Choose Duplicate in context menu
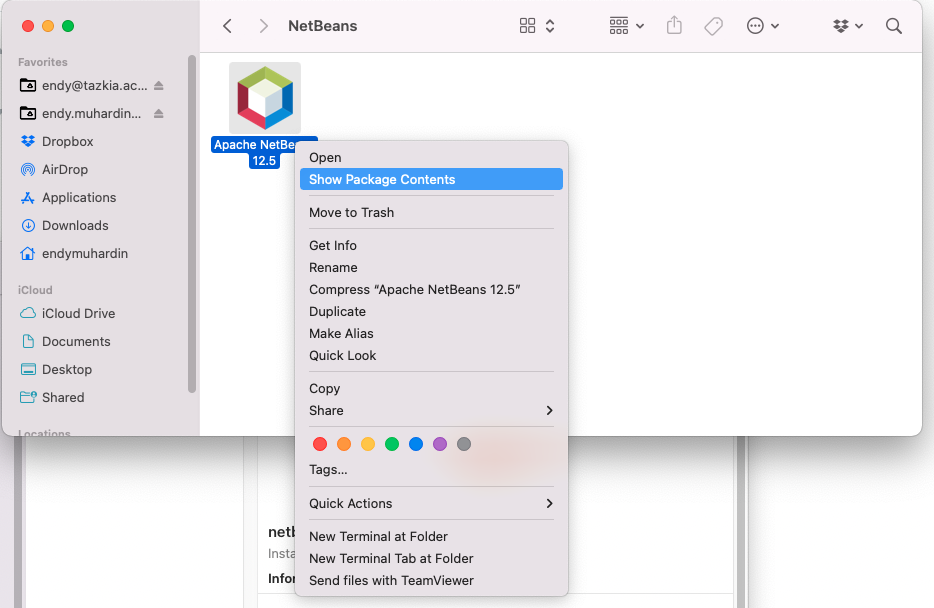Screen dimensions: 934x608 point(431,311)
